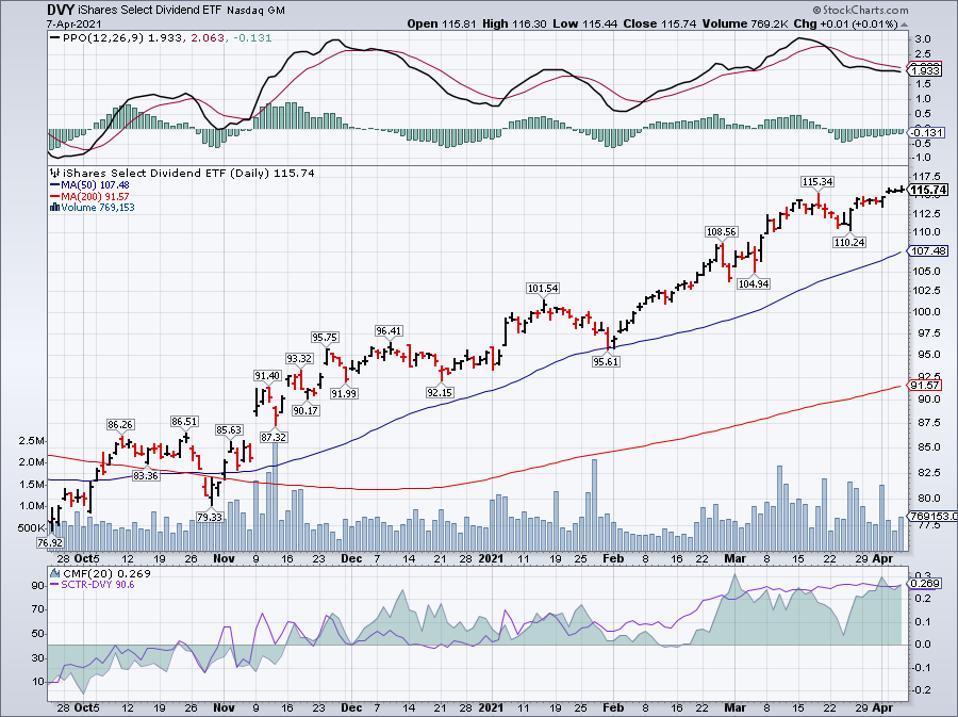Screen dimensions: 958x717
Task: Click the MA(200) 91.57 legend entry
Action: [89, 197]
